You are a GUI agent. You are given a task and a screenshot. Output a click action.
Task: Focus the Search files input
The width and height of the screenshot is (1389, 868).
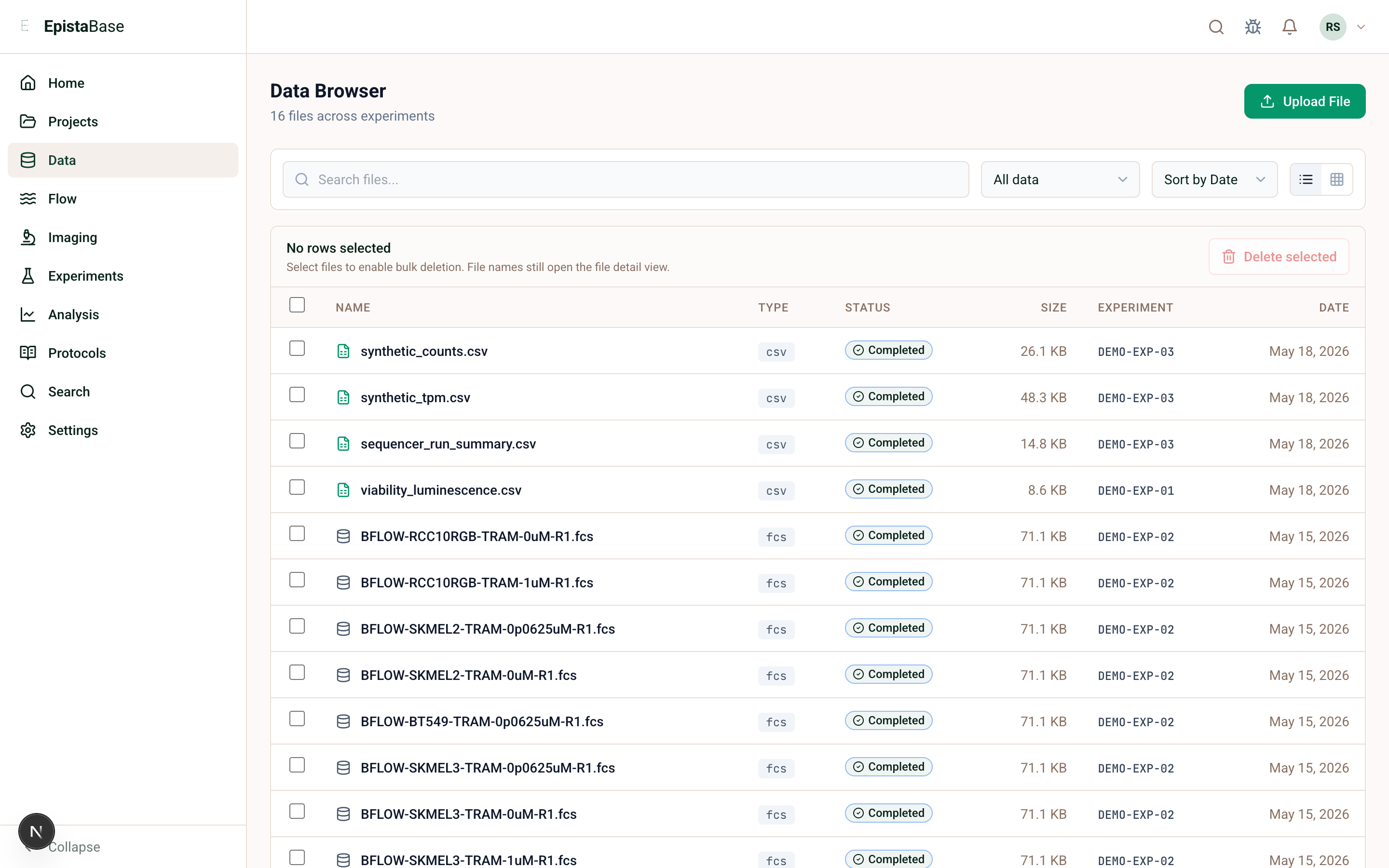(x=626, y=180)
